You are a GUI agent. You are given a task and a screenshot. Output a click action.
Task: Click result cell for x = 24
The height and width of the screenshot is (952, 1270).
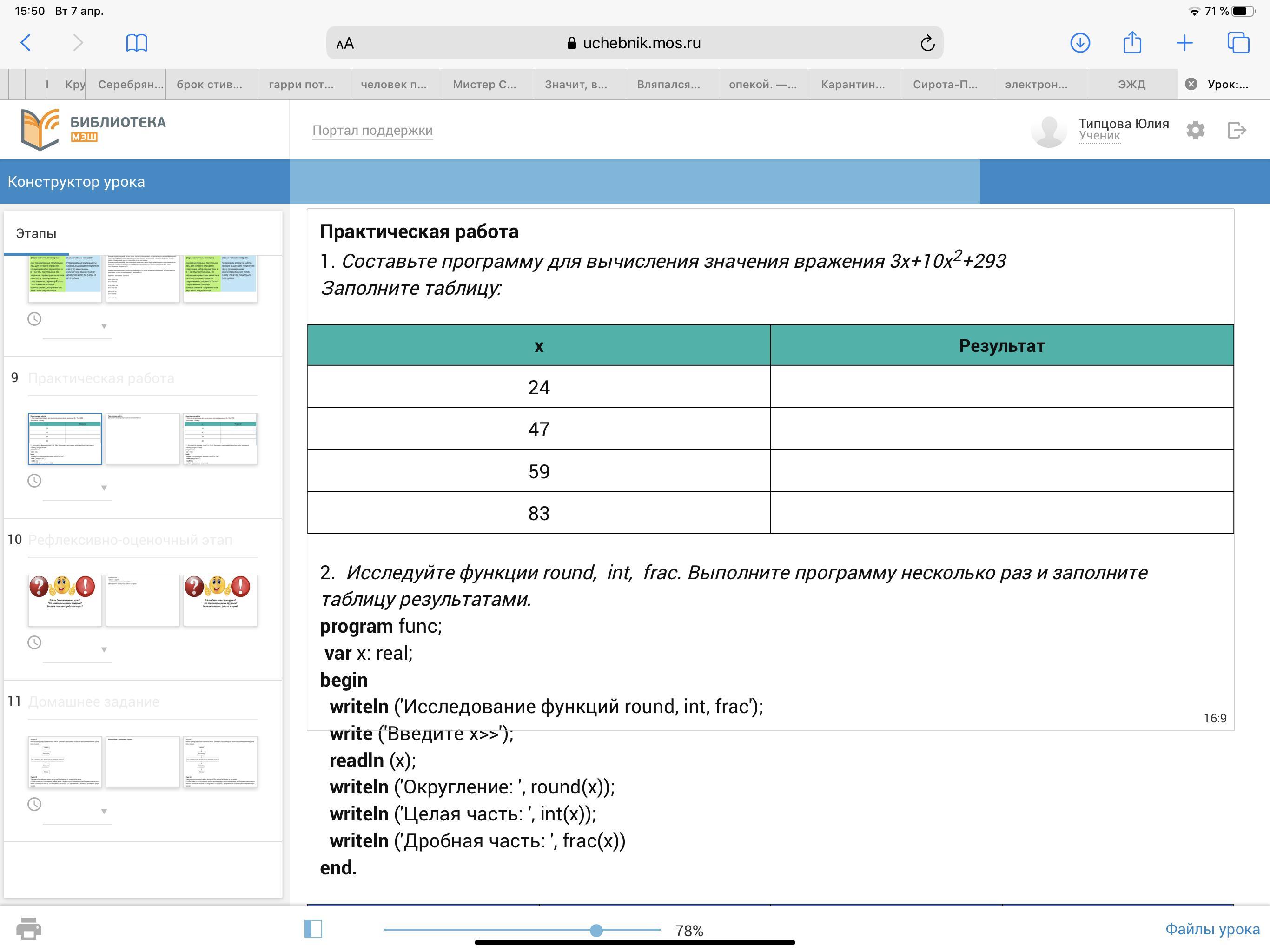pyautogui.click(x=1002, y=386)
